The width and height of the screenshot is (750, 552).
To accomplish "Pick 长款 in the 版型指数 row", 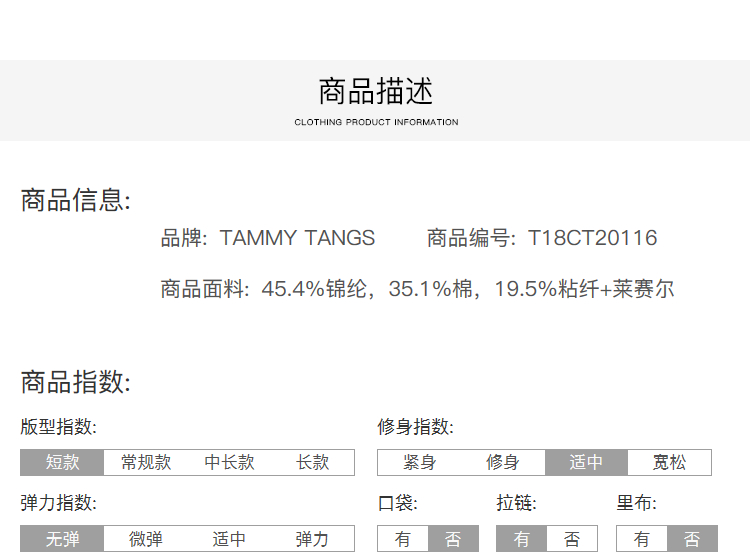I will click(313, 462).
